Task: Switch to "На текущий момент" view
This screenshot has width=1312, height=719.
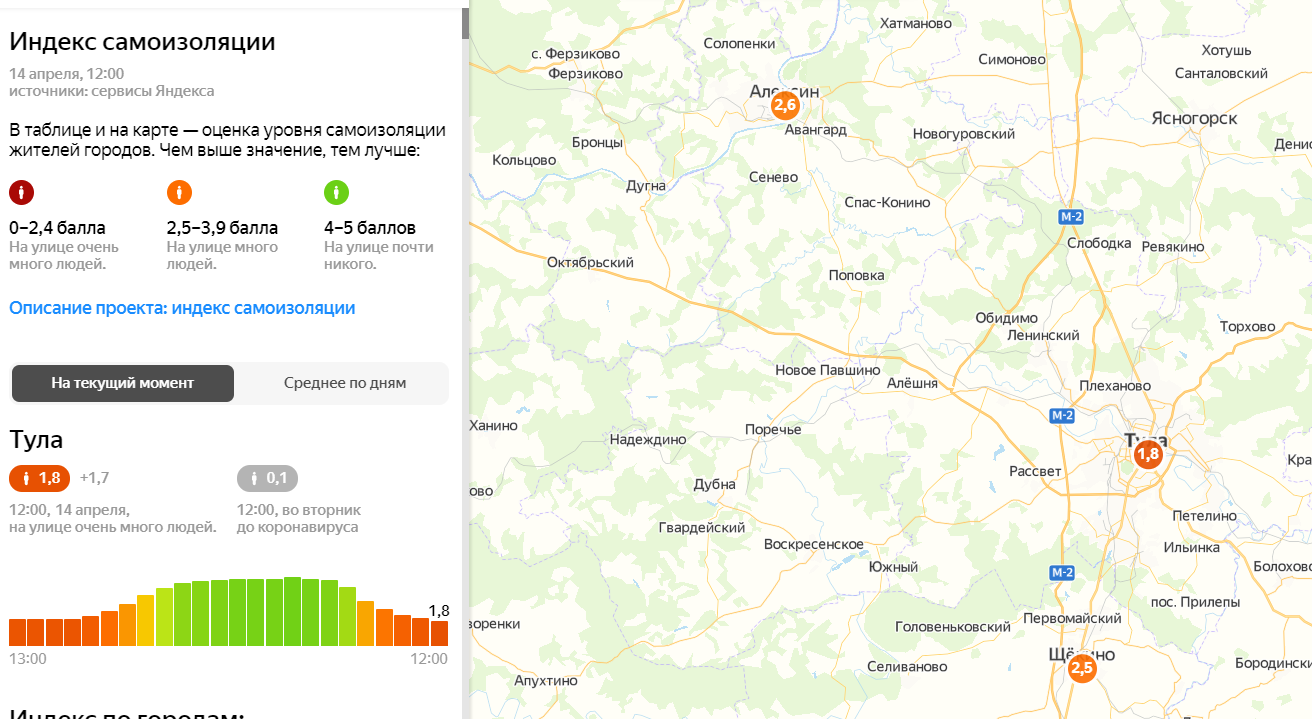Action: pos(123,383)
